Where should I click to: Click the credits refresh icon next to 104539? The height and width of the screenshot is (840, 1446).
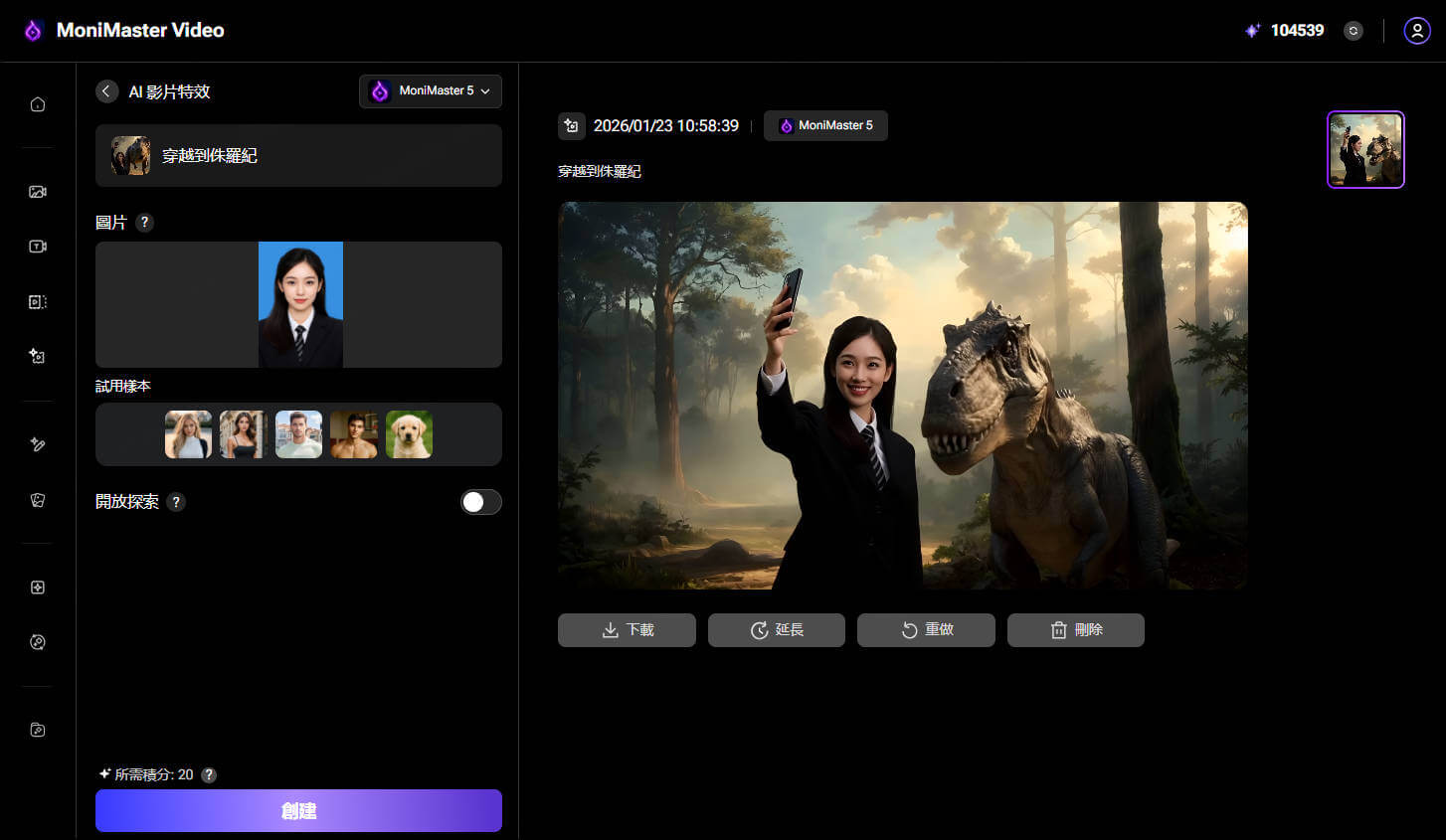(1353, 31)
